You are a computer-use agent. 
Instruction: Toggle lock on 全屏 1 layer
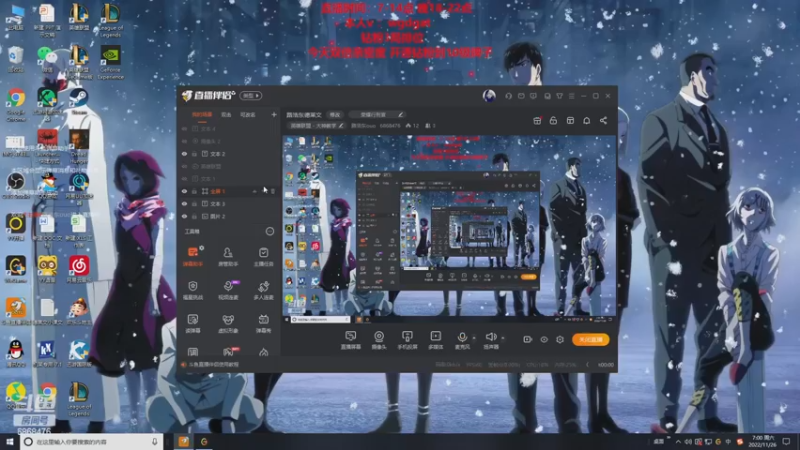[x=194, y=191]
